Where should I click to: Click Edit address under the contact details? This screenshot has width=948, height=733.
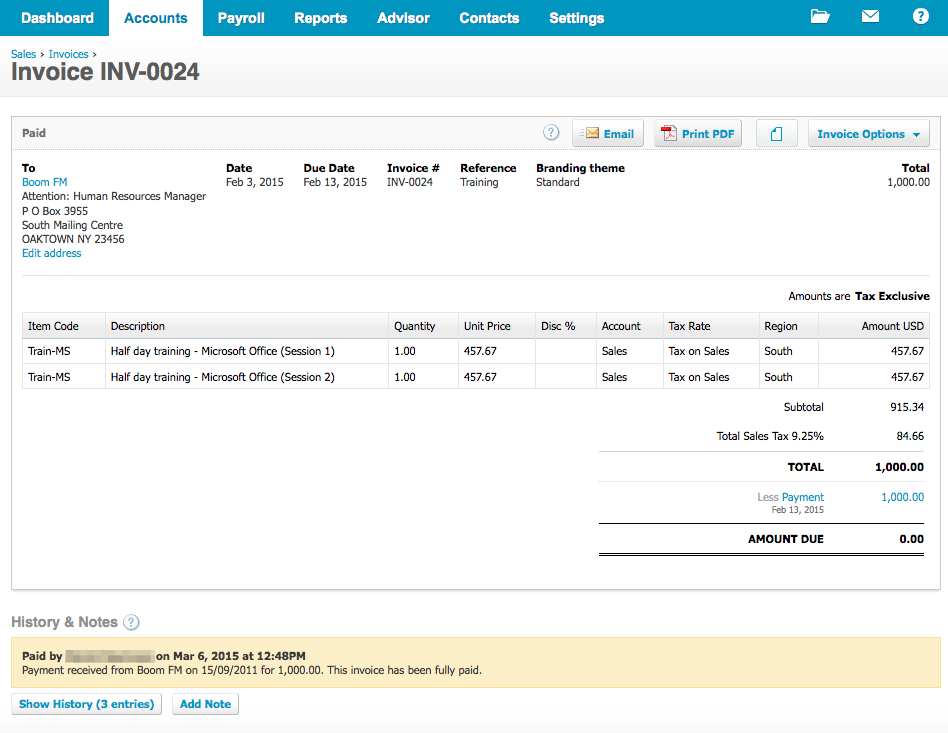click(x=51, y=252)
